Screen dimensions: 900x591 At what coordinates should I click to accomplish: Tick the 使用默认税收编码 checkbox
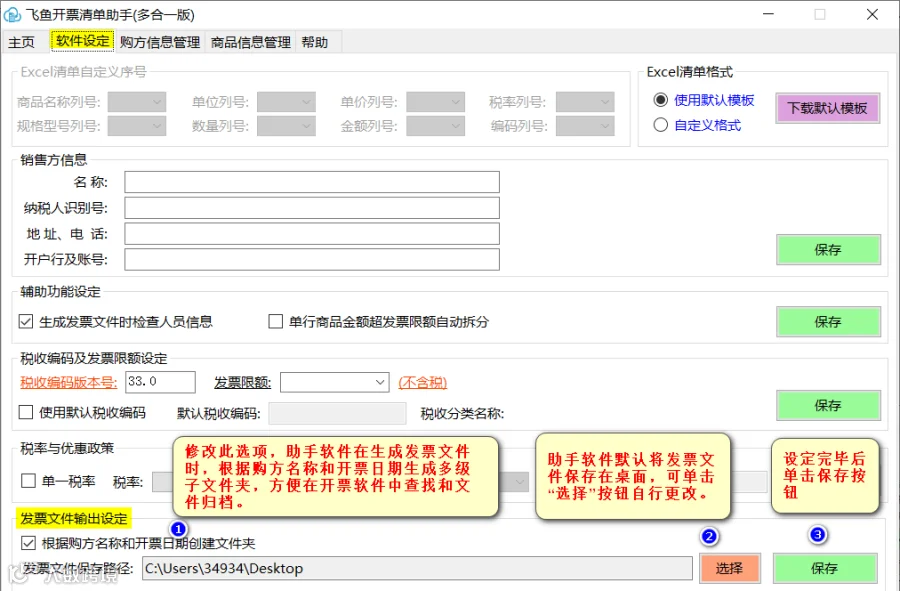[26, 412]
